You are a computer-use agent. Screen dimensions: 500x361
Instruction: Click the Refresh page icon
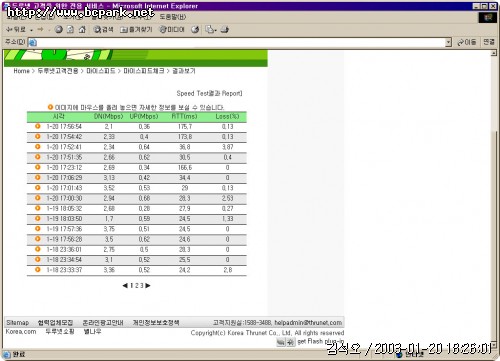tap(70, 30)
